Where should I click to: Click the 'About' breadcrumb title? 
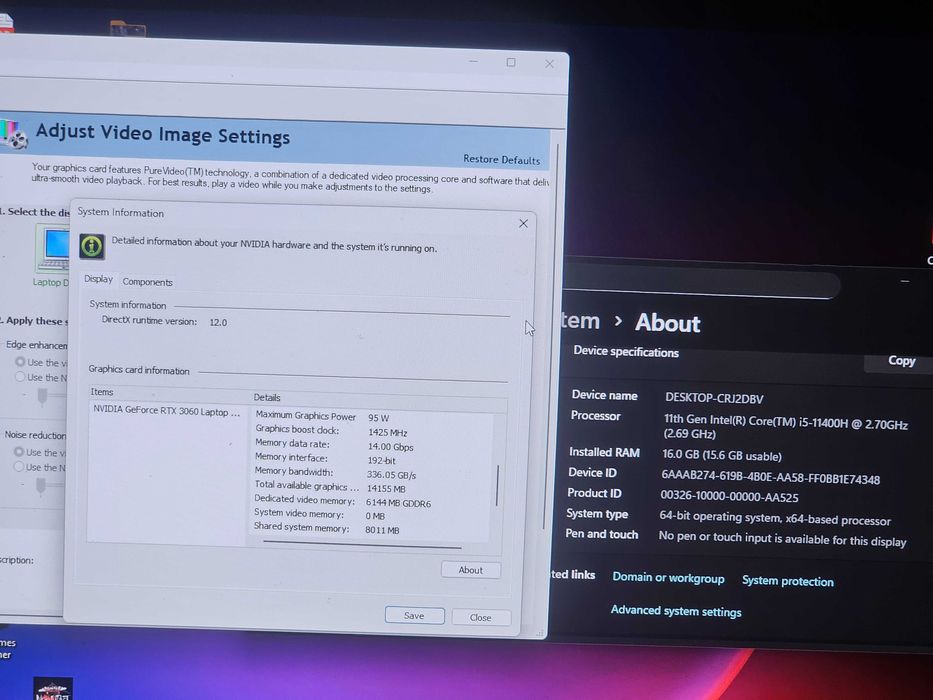click(x=668, y=323)
